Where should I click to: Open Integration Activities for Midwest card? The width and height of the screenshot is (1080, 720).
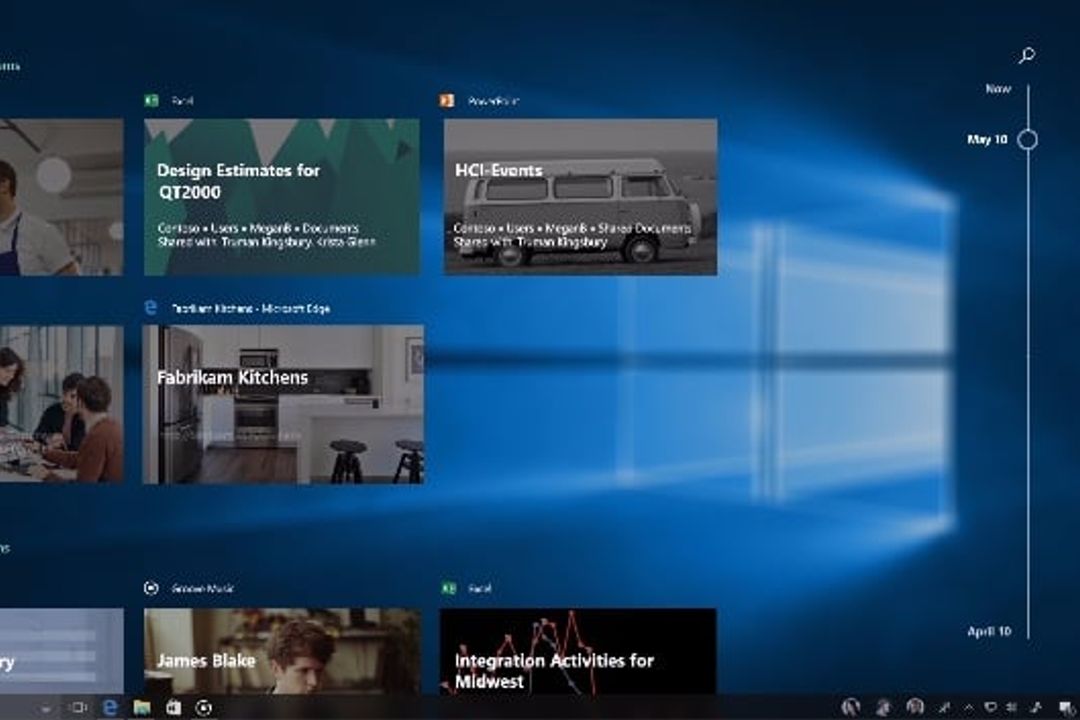tap(578, 651)
